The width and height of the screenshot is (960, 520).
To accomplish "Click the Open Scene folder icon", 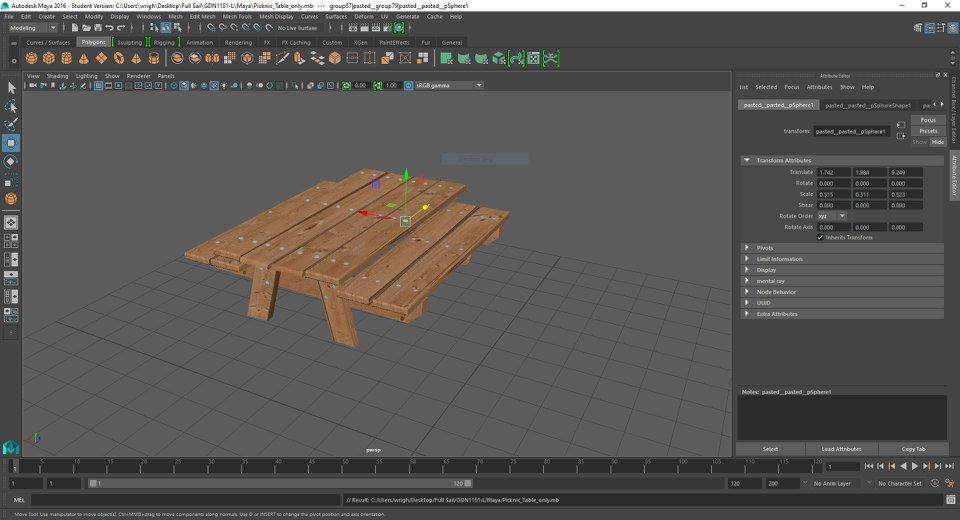I will coord(86,28).
